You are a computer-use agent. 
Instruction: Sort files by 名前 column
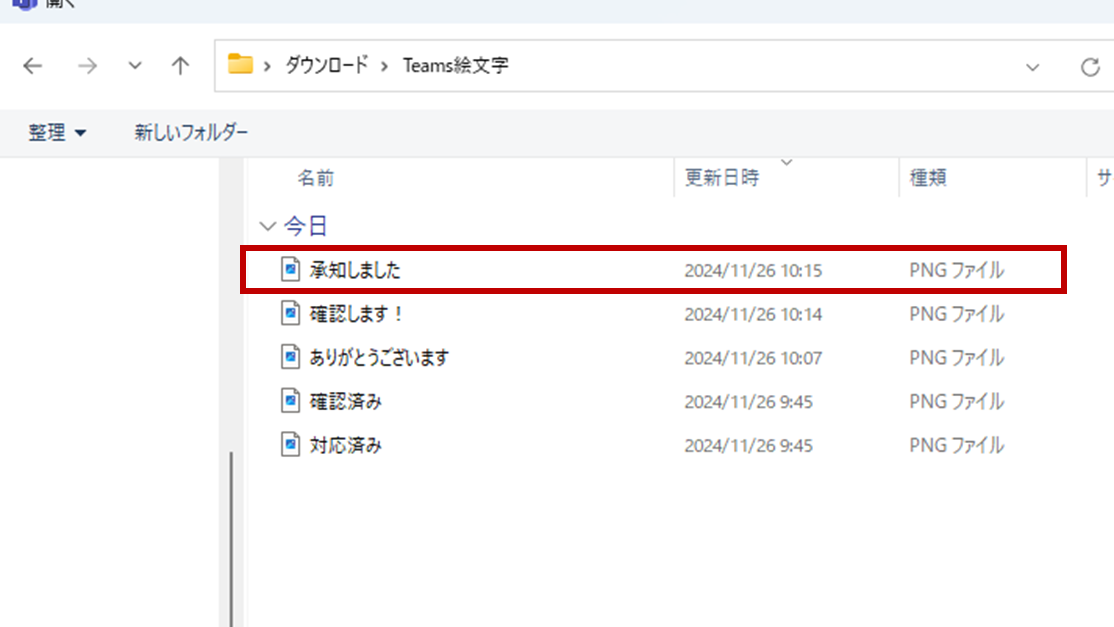316,178
